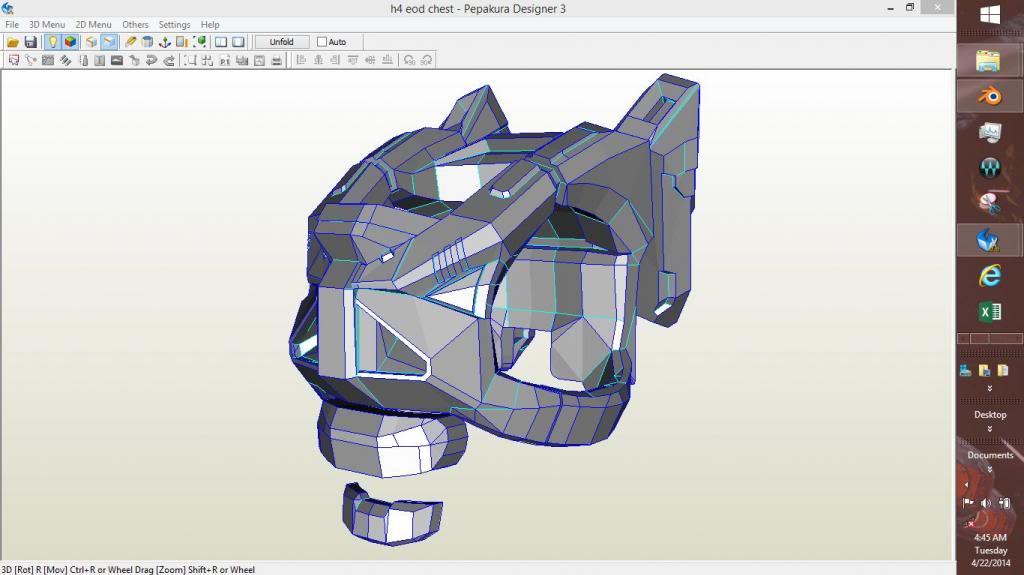Click the align vertical middle icon
This screenshot has height=575, width=1024.
[x=370, y=60]
